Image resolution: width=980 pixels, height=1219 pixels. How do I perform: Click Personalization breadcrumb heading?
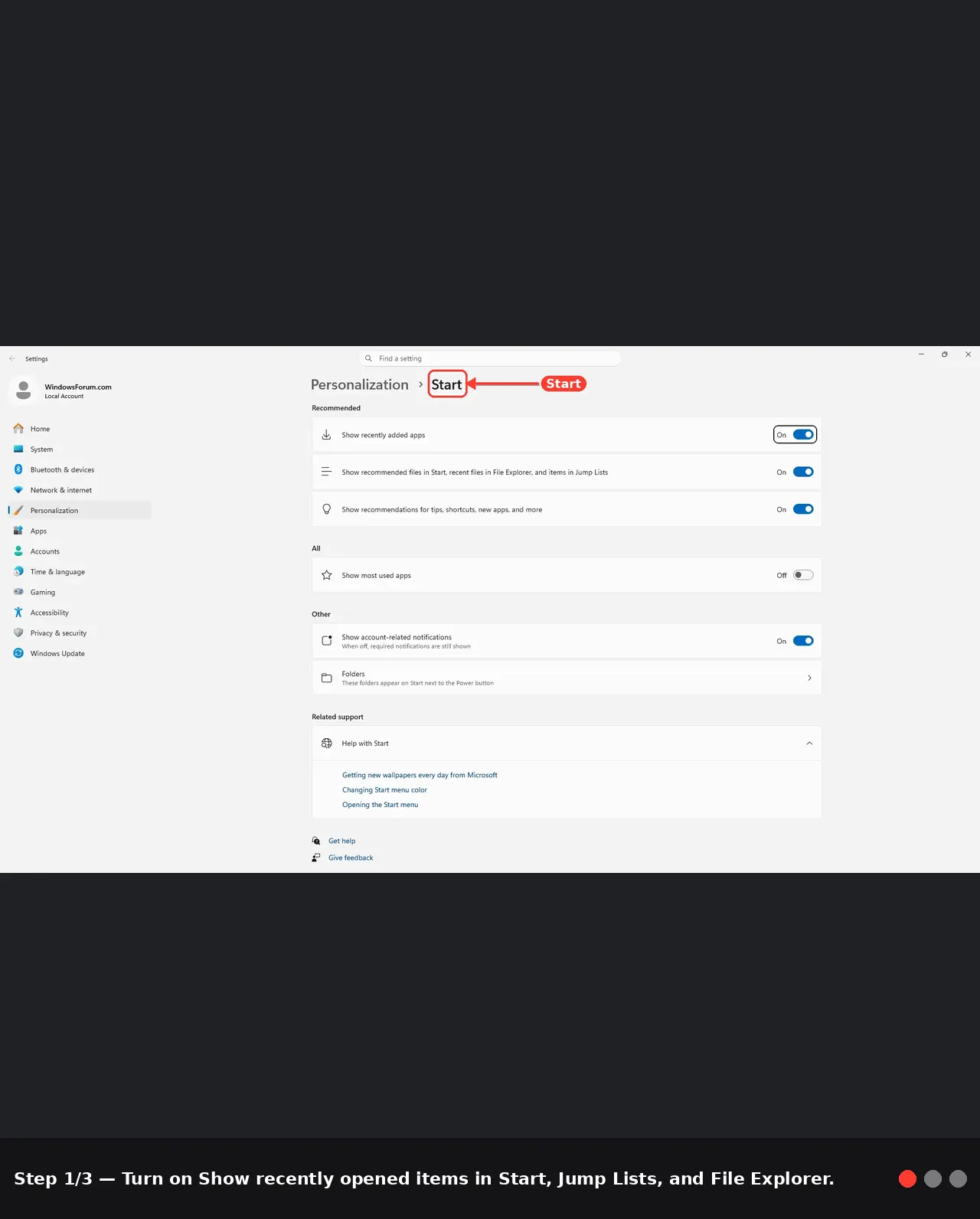[360, 384]
